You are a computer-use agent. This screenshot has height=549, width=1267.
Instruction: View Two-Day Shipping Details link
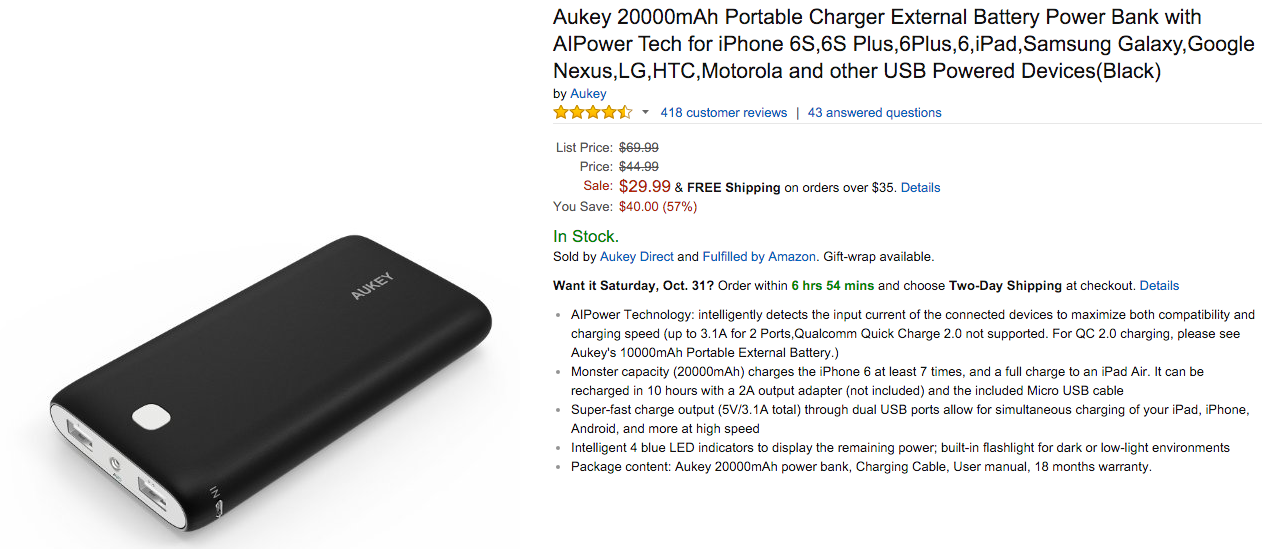1159,286
